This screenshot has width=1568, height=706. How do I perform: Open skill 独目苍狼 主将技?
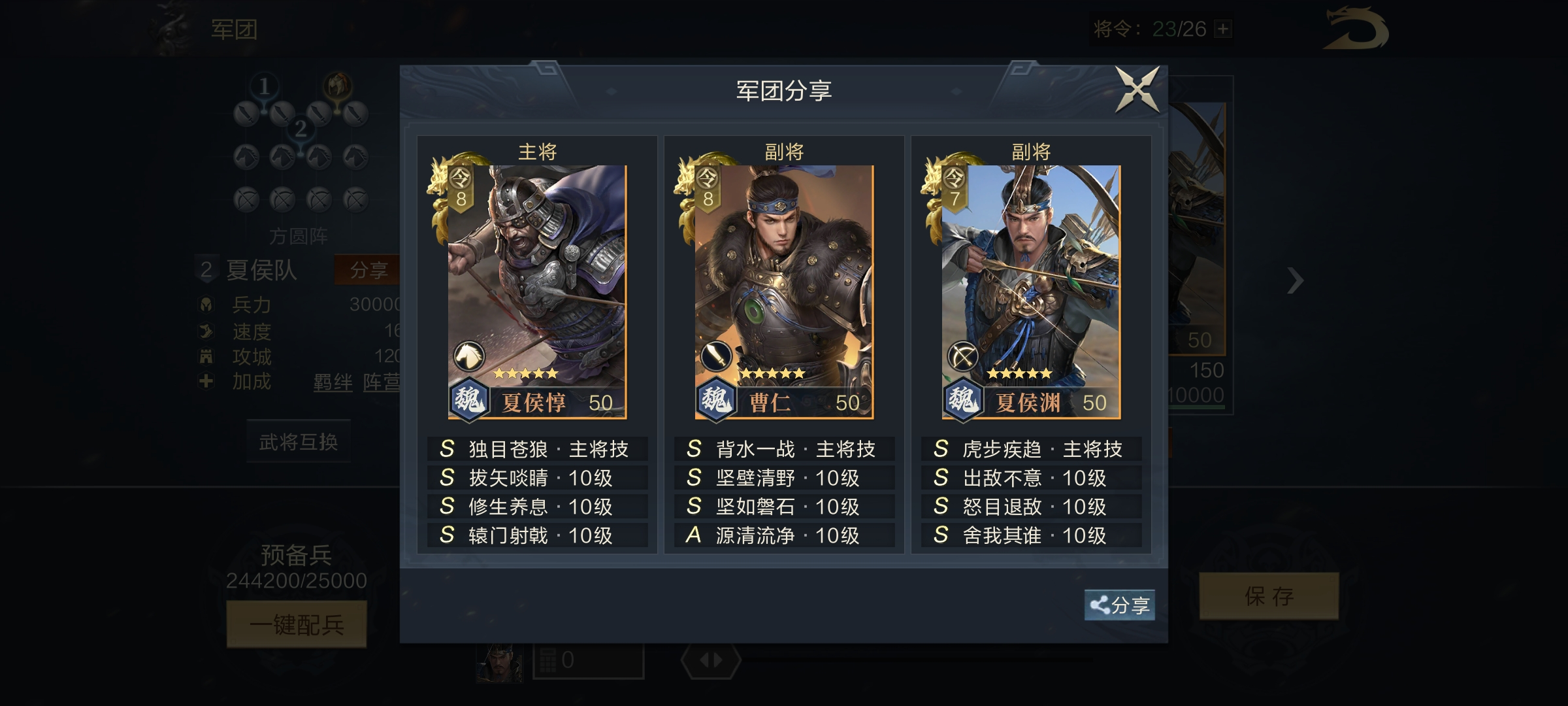pyautogui.click(x=537, y=449)
